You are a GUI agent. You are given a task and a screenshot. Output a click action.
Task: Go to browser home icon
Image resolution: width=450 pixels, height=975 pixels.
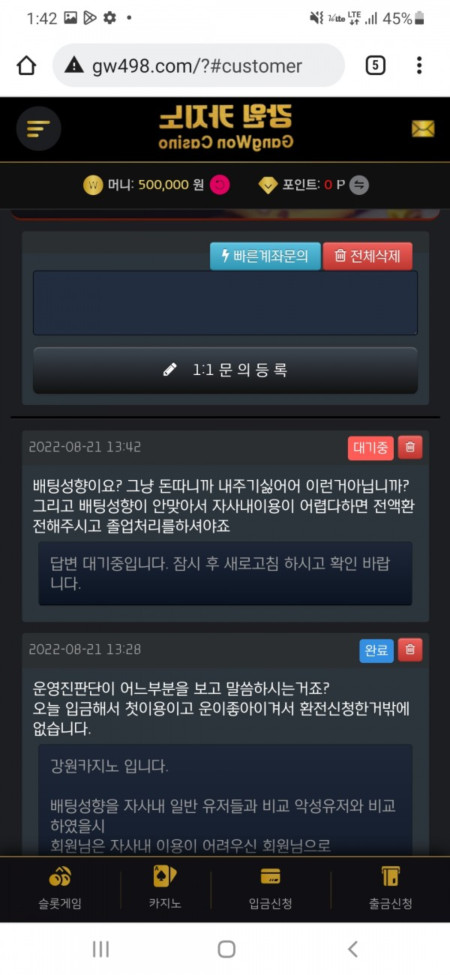click(x=26, y=65)
